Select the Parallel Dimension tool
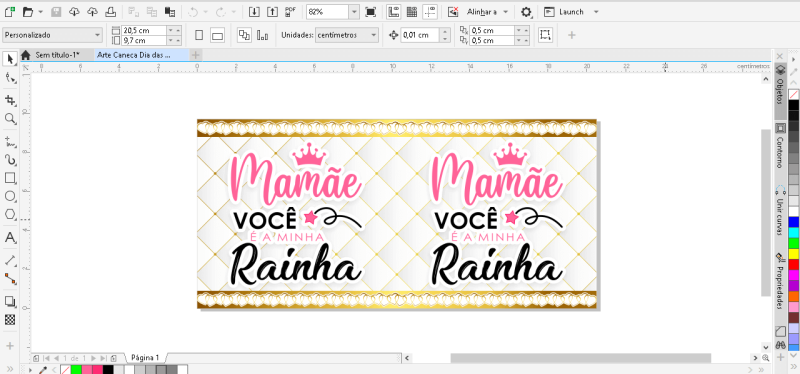The width and height of the screenshot is (800, 374). coord(10,261)
